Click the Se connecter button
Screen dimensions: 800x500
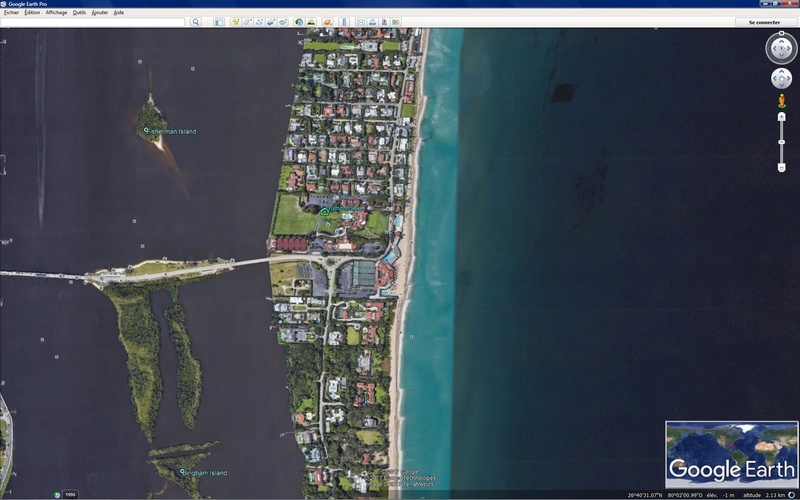(x=764, y=22)
